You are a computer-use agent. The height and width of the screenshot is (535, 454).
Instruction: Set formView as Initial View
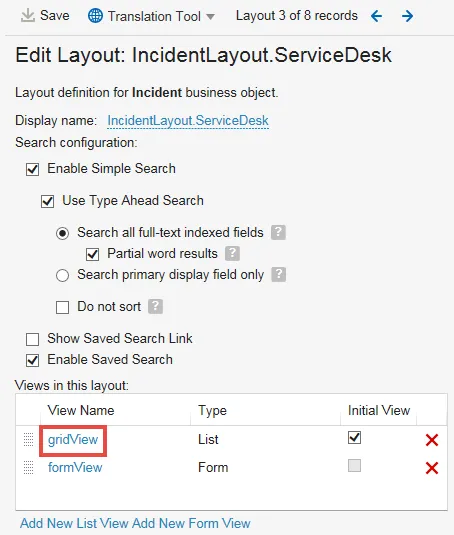354,466
